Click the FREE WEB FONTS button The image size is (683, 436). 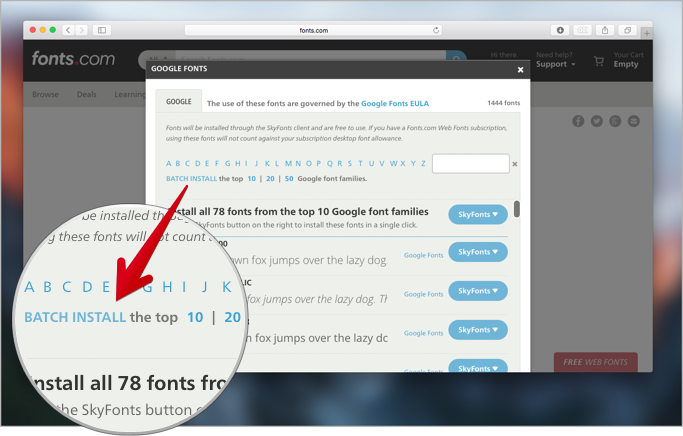(595, 362)
